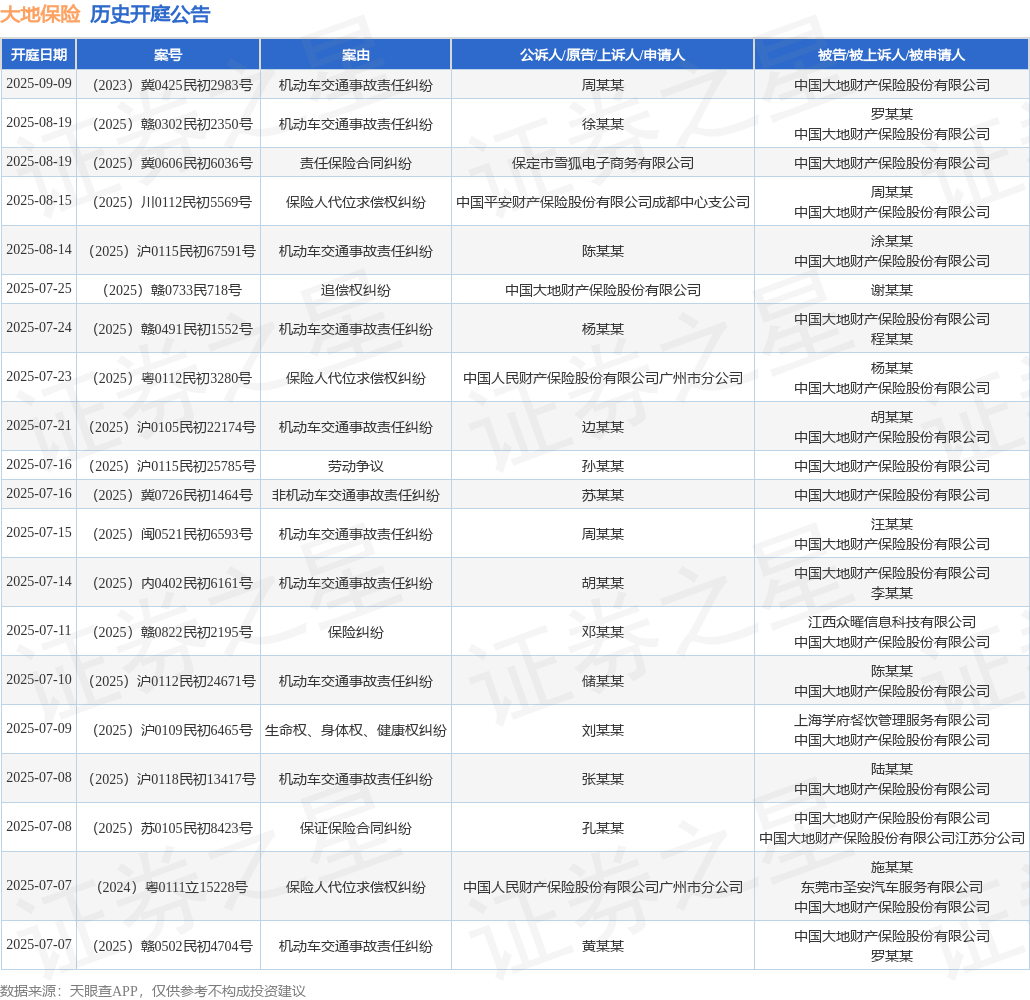Click case number (2025)赣0822民初2195号
Viewport: 1030px width, 1000px height.
coord(168,631)
